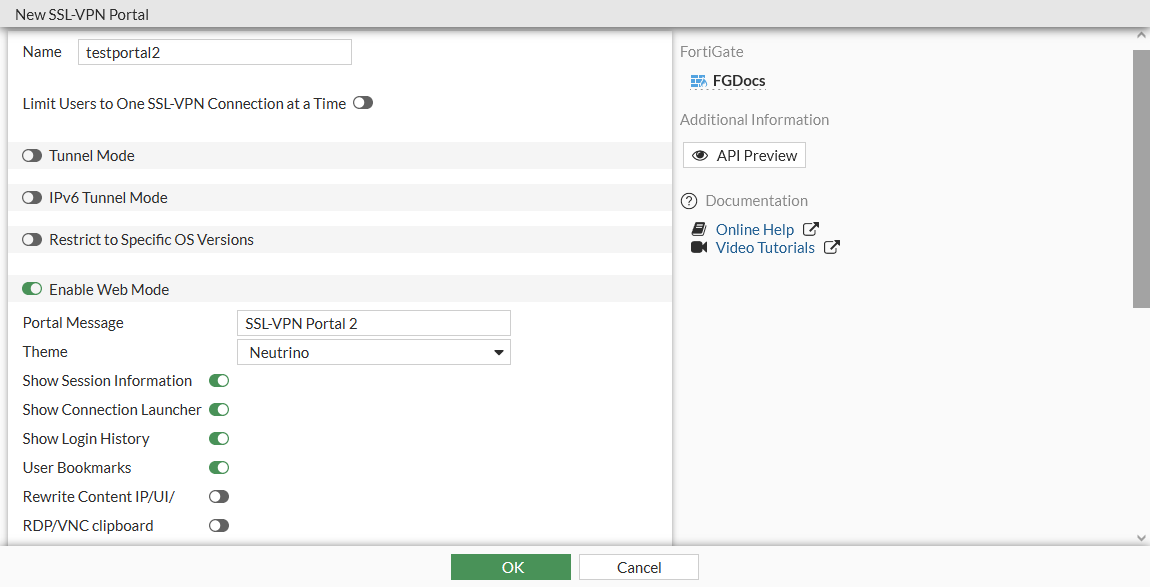Screen dimensions: 1150x587
Task: Enable IPv6 Tunnel Mode
Action: coord(31,197)
